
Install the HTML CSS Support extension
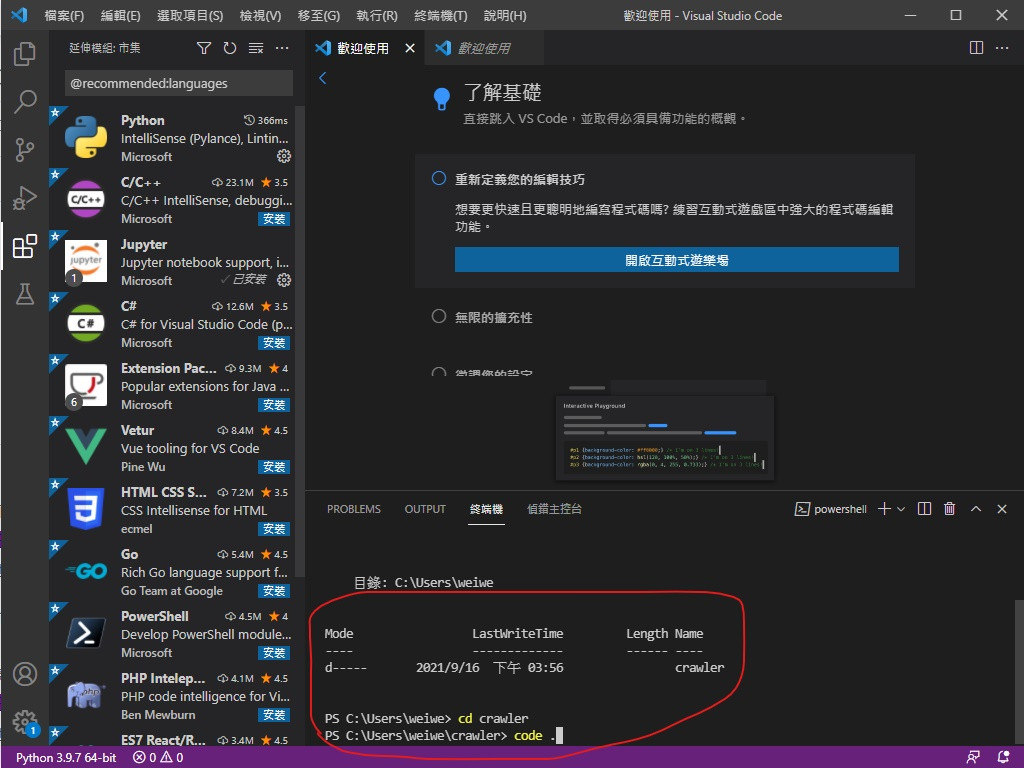[x=274, y=529]
